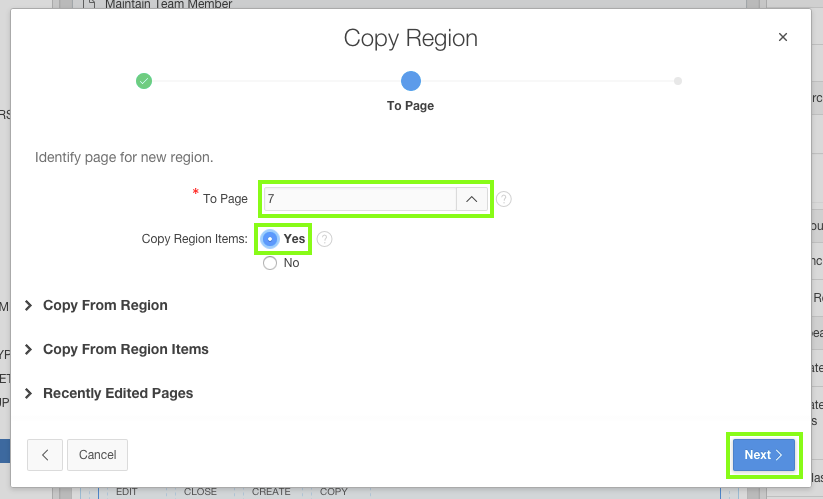Select No for Copy Region Items

(x=270, y=263)
